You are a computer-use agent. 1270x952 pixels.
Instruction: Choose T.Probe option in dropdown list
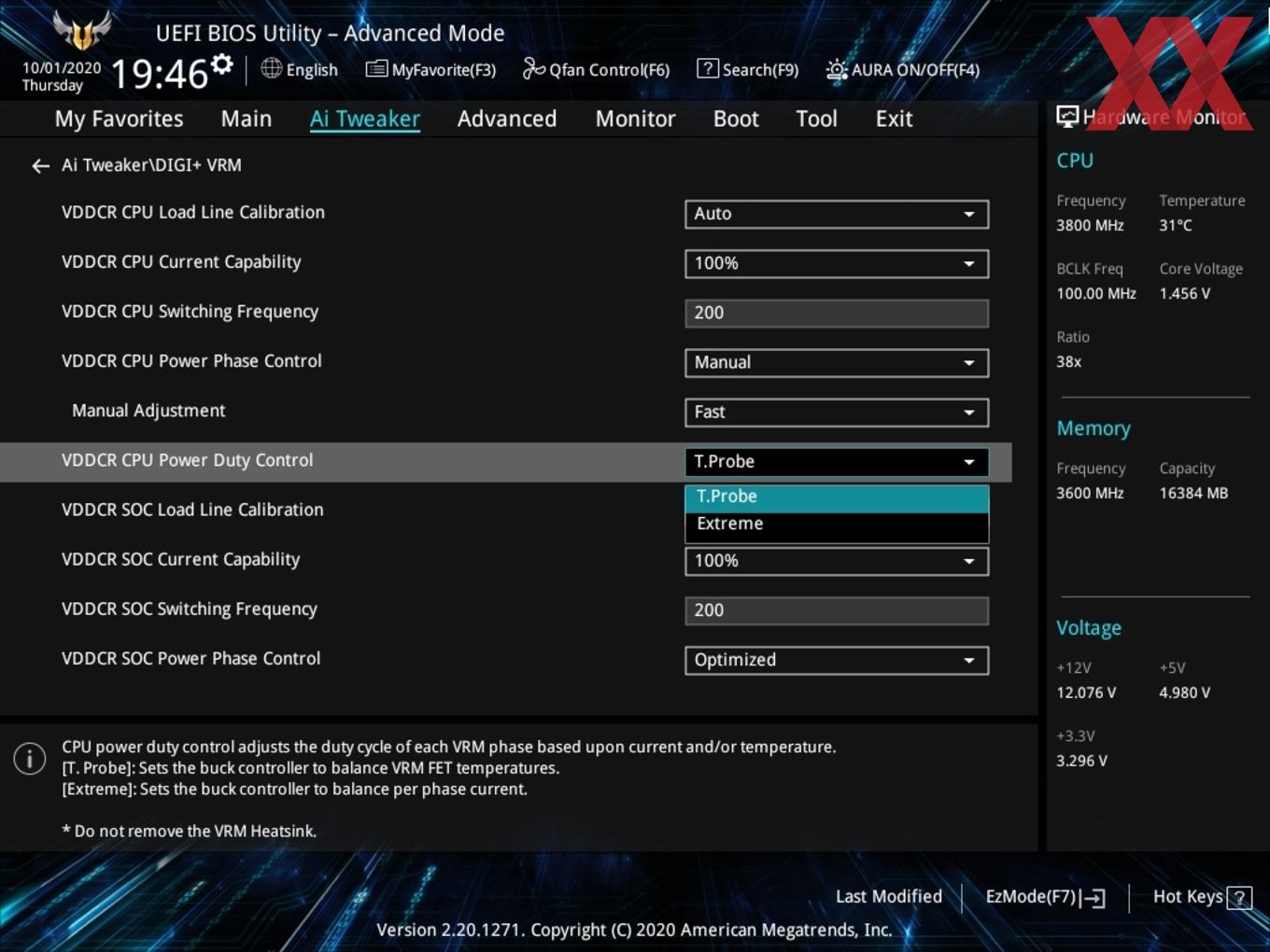click(837, 497)
